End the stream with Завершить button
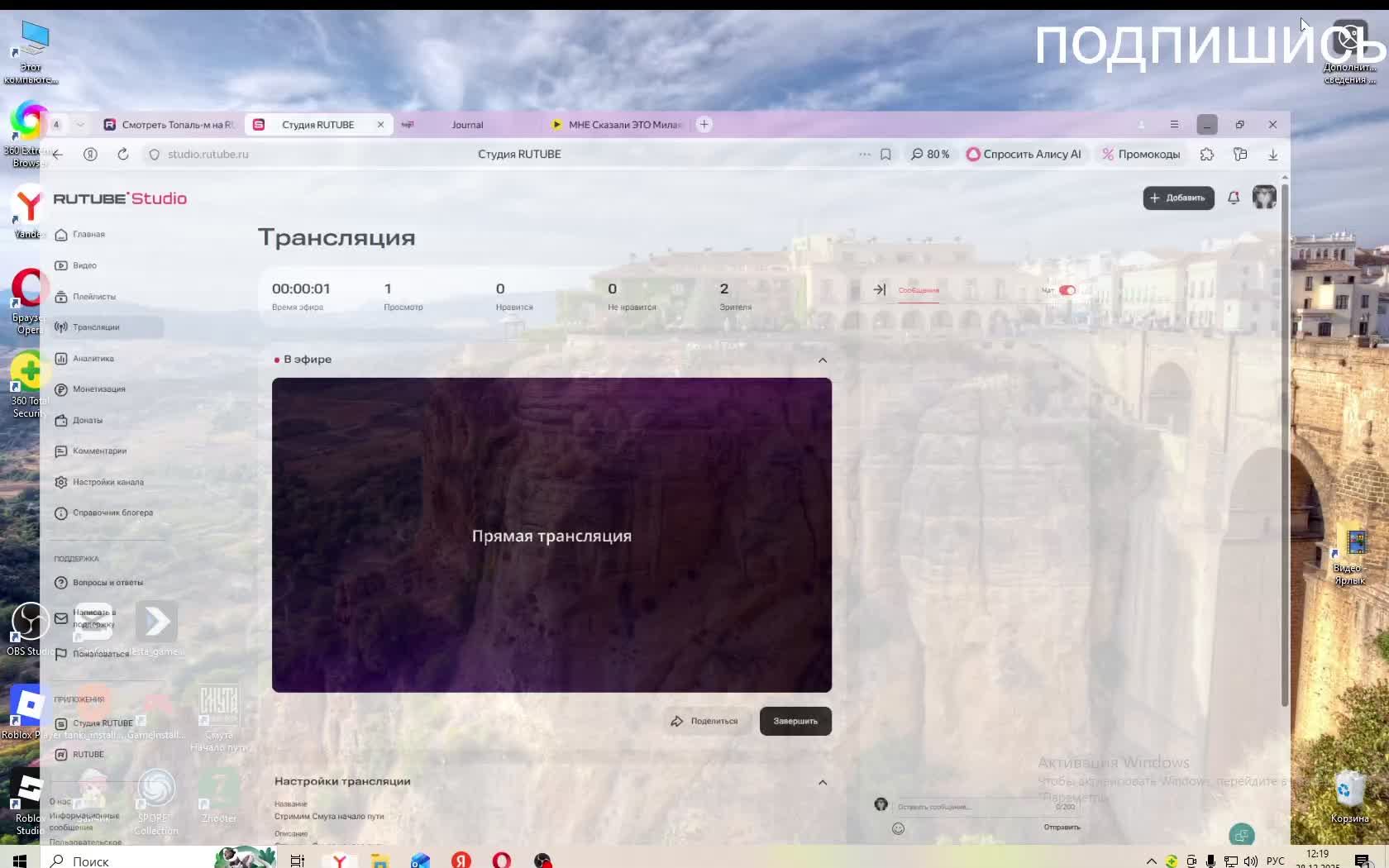This screenshot has height=868, width=1389. [795, 721]
